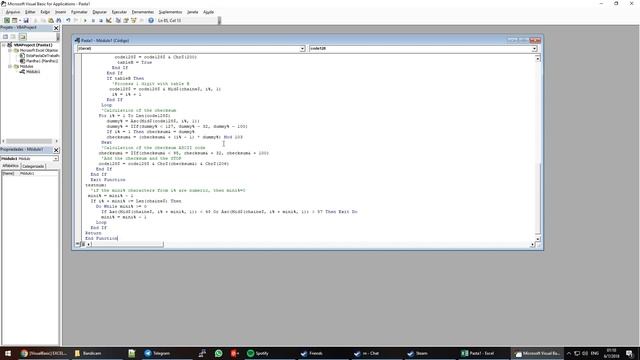Open the Depurar menu
640x360 pixels.
100,12
